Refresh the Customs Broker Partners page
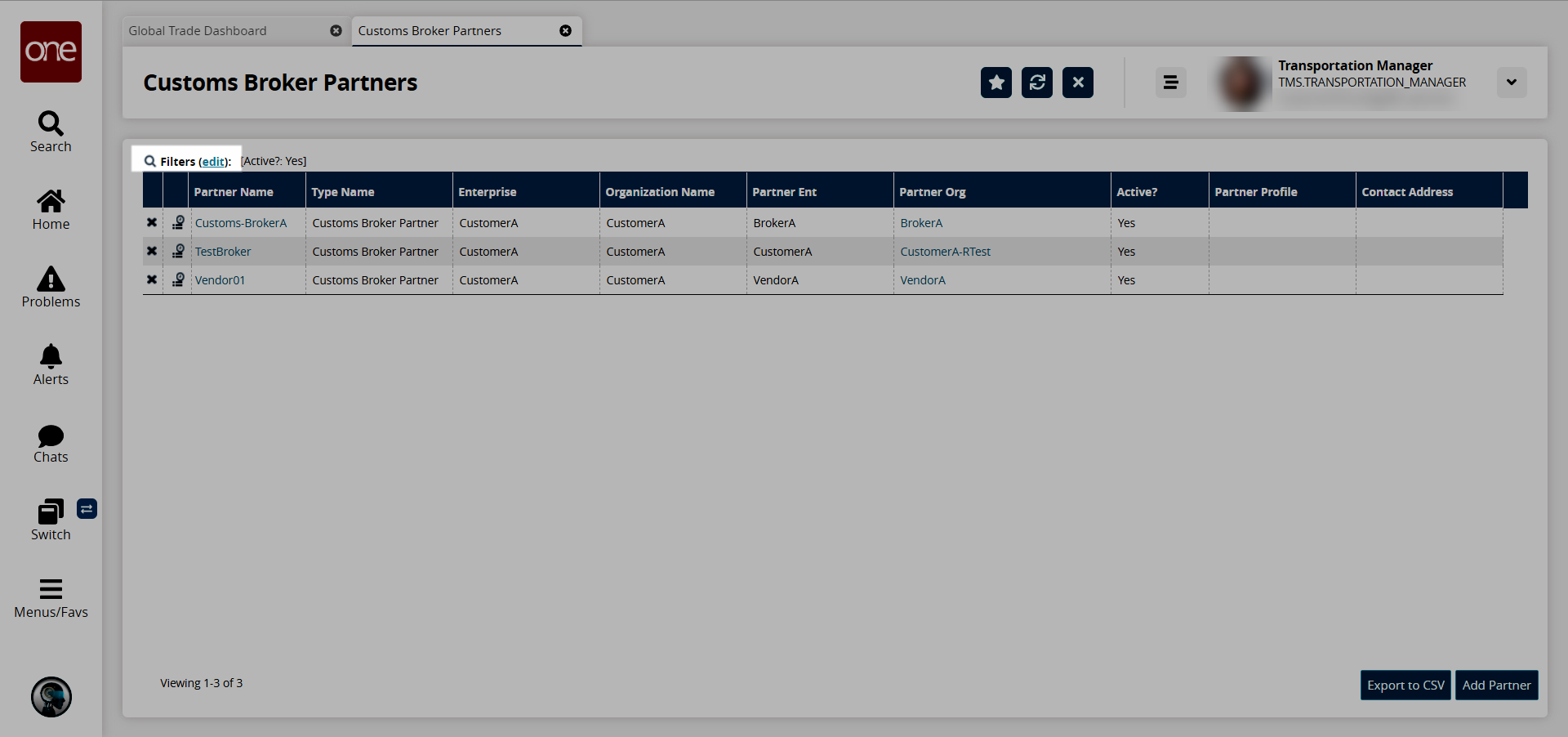 tap(1037, 83)
